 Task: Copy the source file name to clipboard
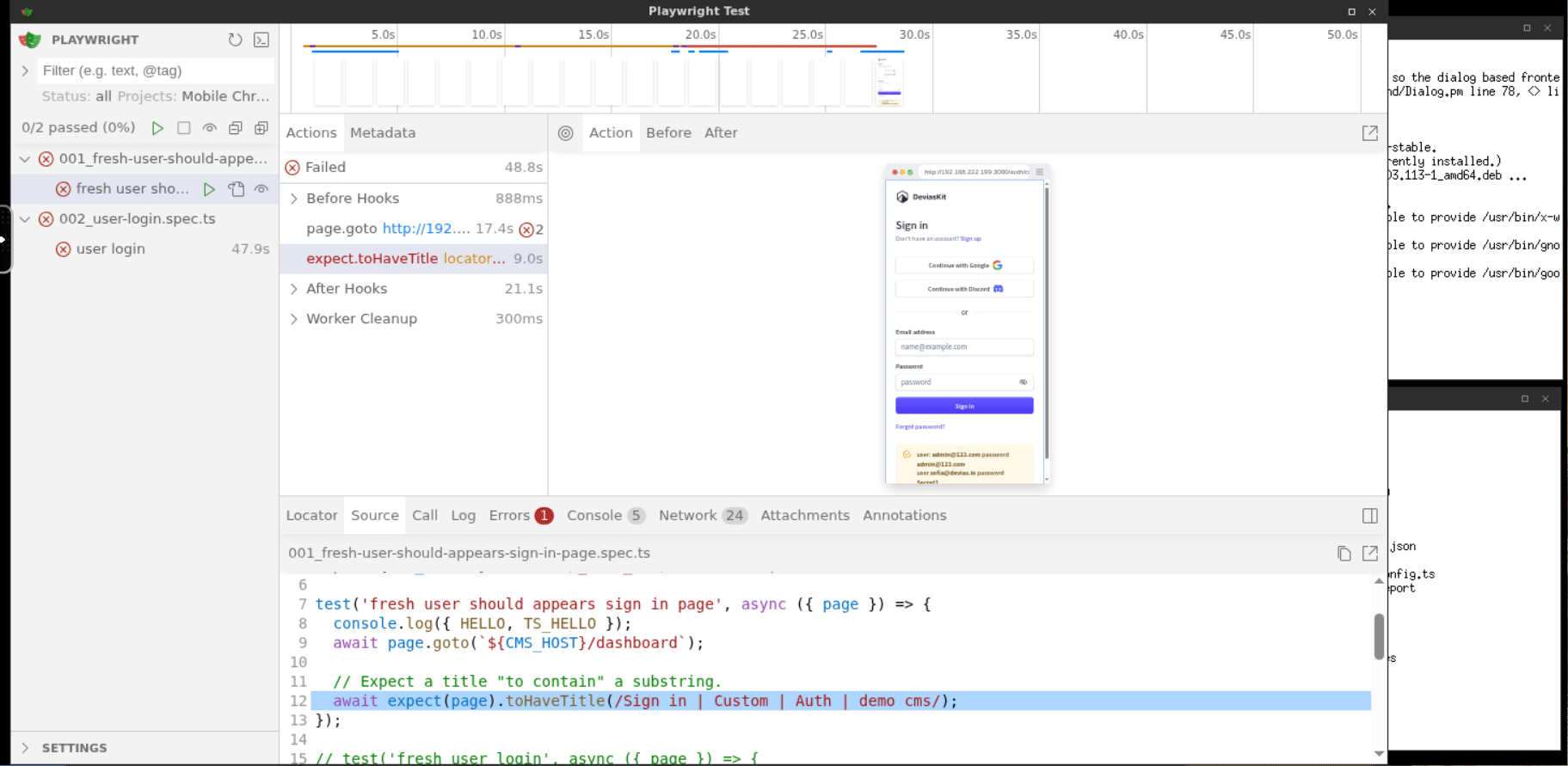point(1344,554)
